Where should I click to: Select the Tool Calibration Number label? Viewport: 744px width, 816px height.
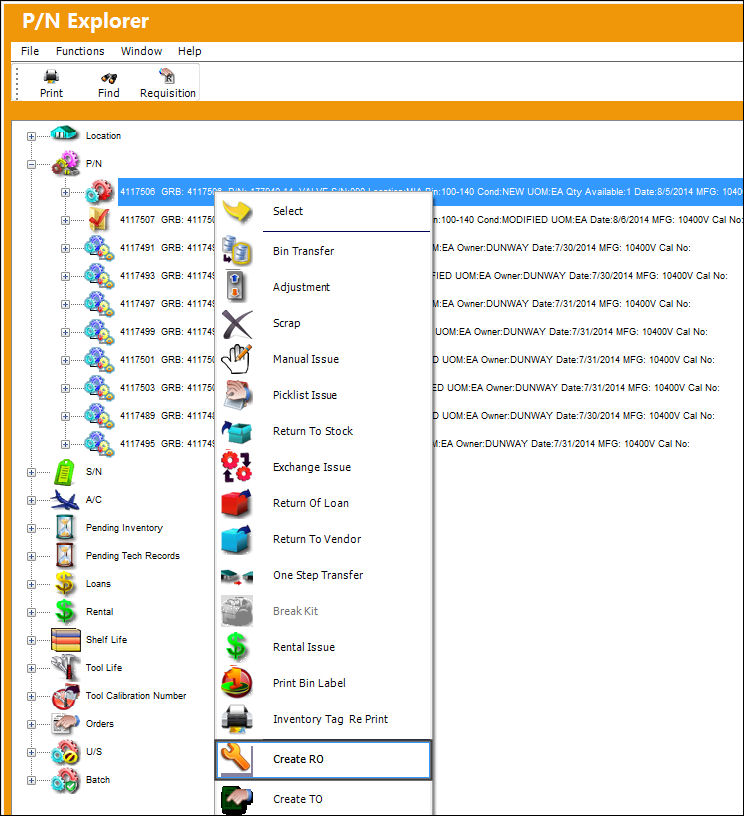(x=136, y=696)
